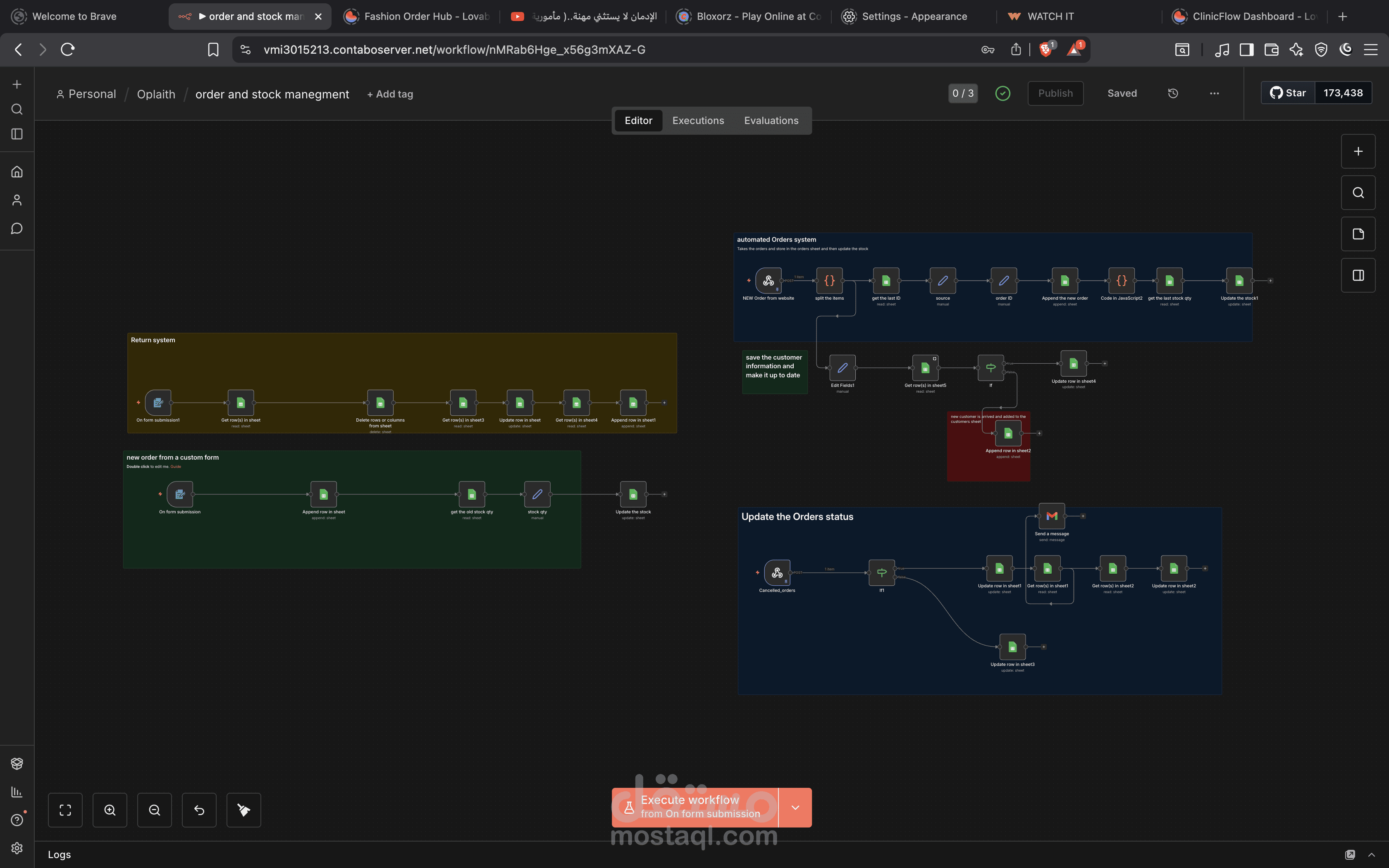Click the Zoom in canvas icon

(110, 810)
